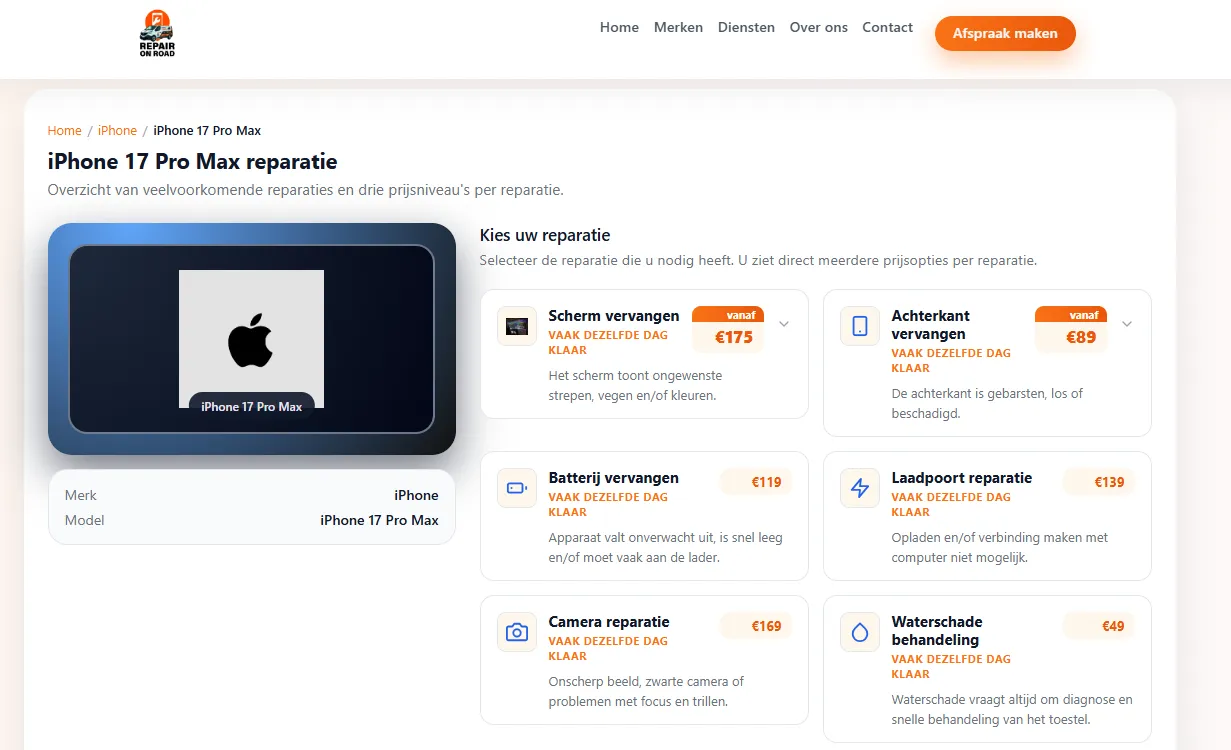Click description 'Het scherm toont ongewenste strepen'

tap(635, 385)
